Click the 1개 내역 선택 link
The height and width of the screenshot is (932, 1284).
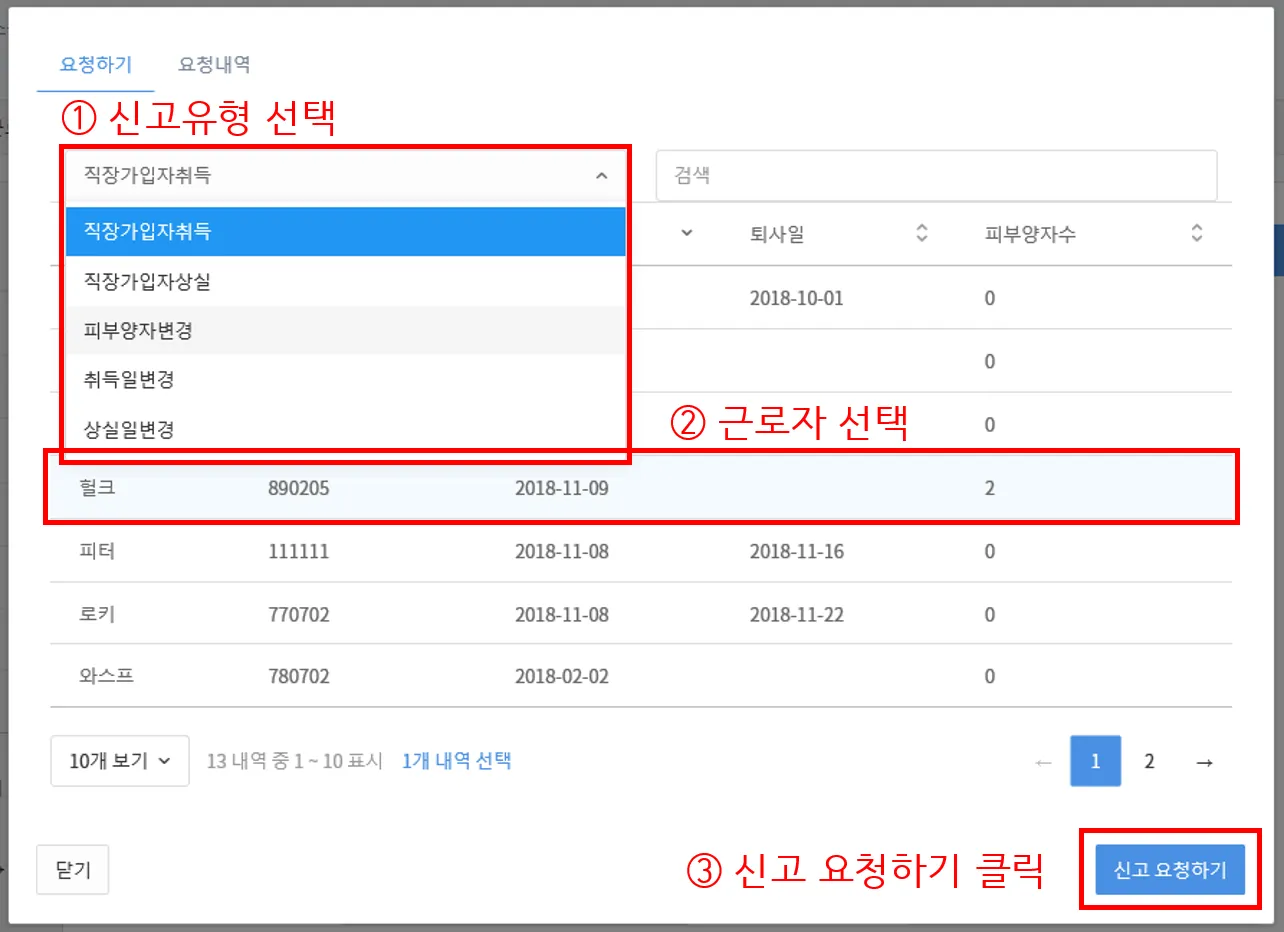pyautogui.click(x=457, y=760)
